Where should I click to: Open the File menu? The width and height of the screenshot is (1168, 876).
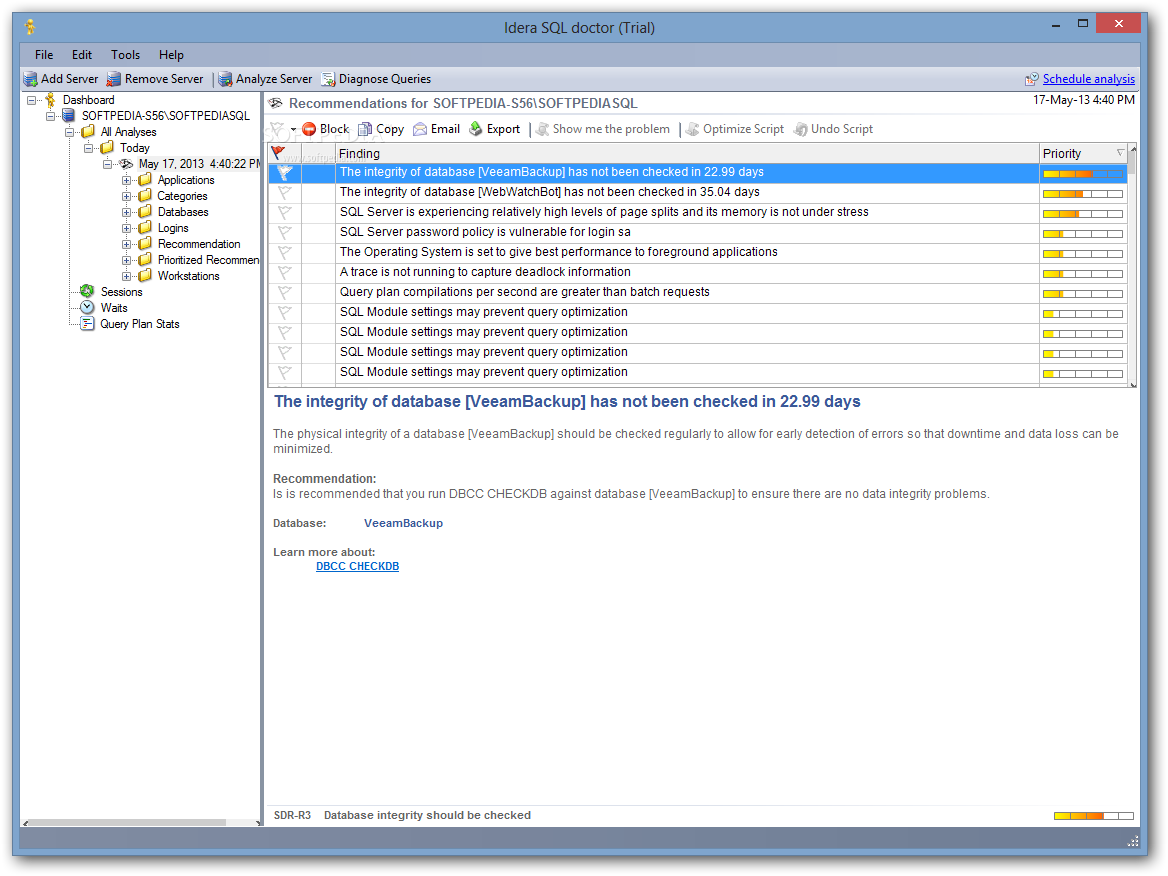[x=44, y=54]
